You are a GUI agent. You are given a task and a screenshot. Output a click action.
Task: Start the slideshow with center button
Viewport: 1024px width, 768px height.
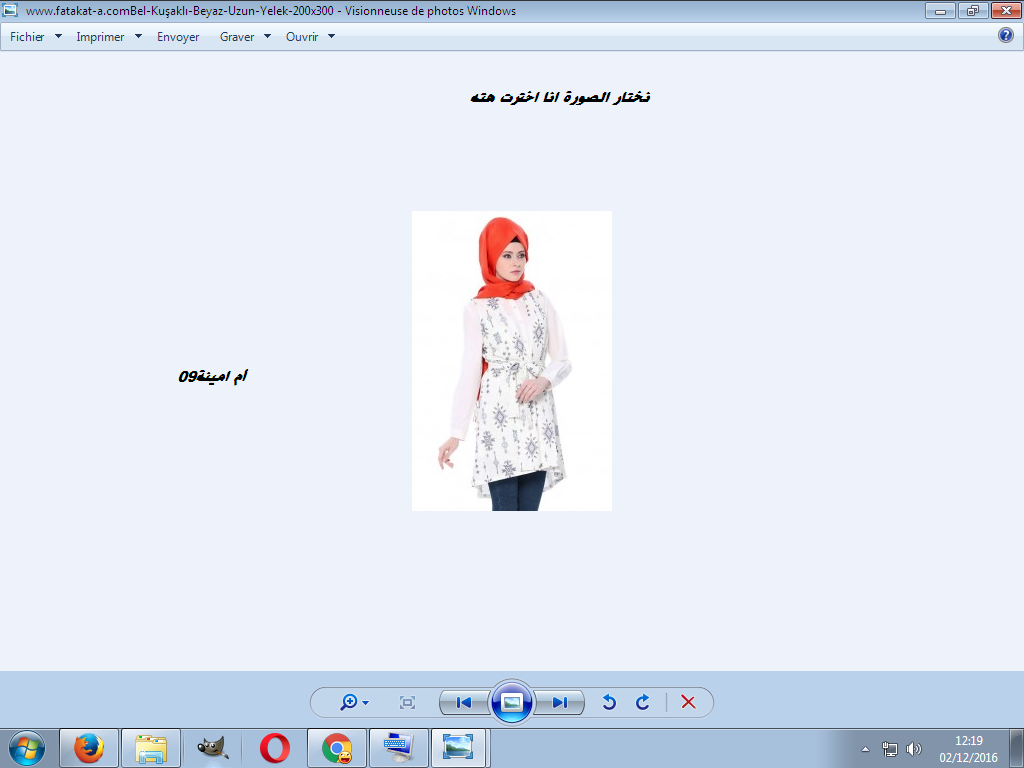click(512, 703)
